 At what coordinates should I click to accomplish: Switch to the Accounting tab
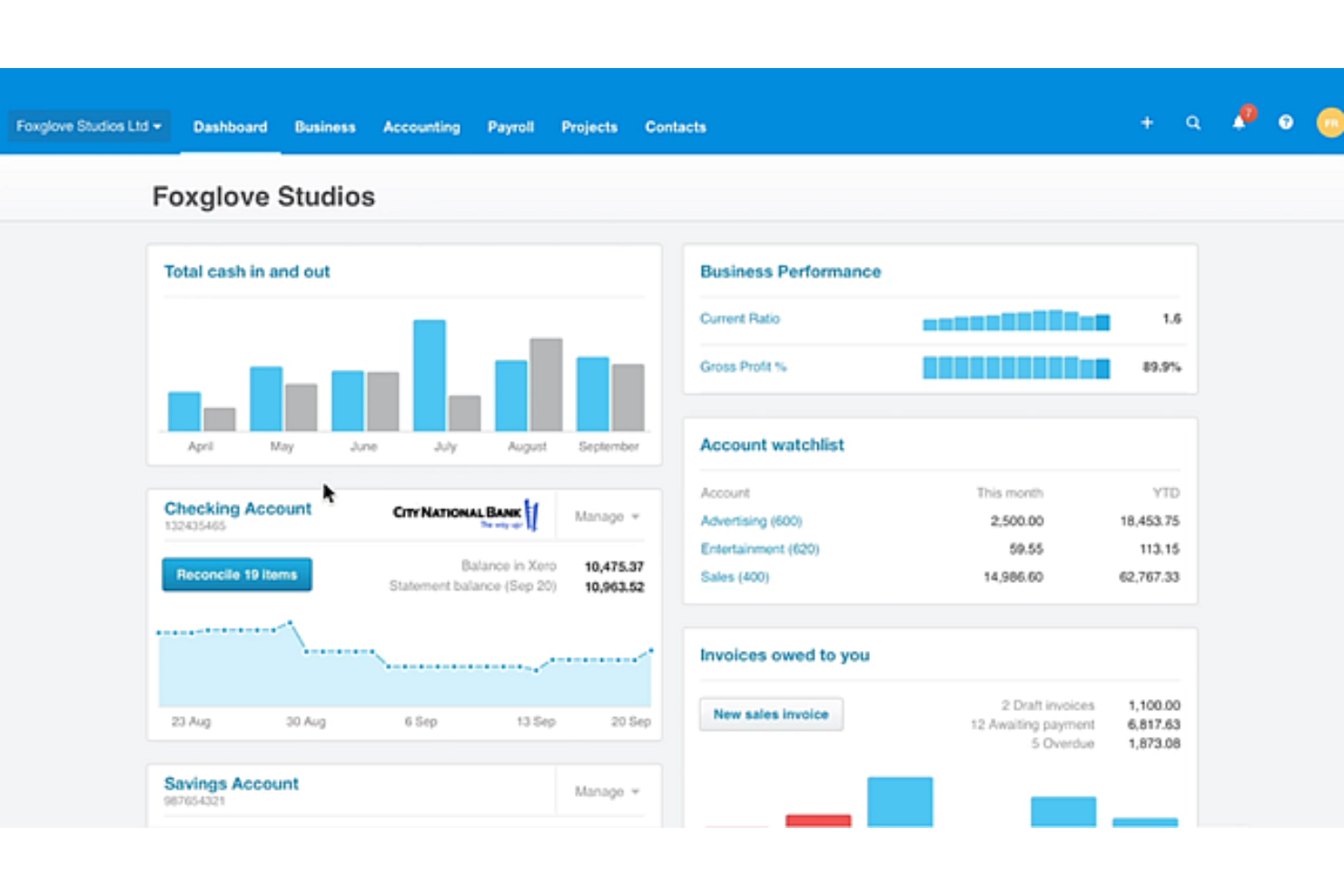tap(421, 127)
